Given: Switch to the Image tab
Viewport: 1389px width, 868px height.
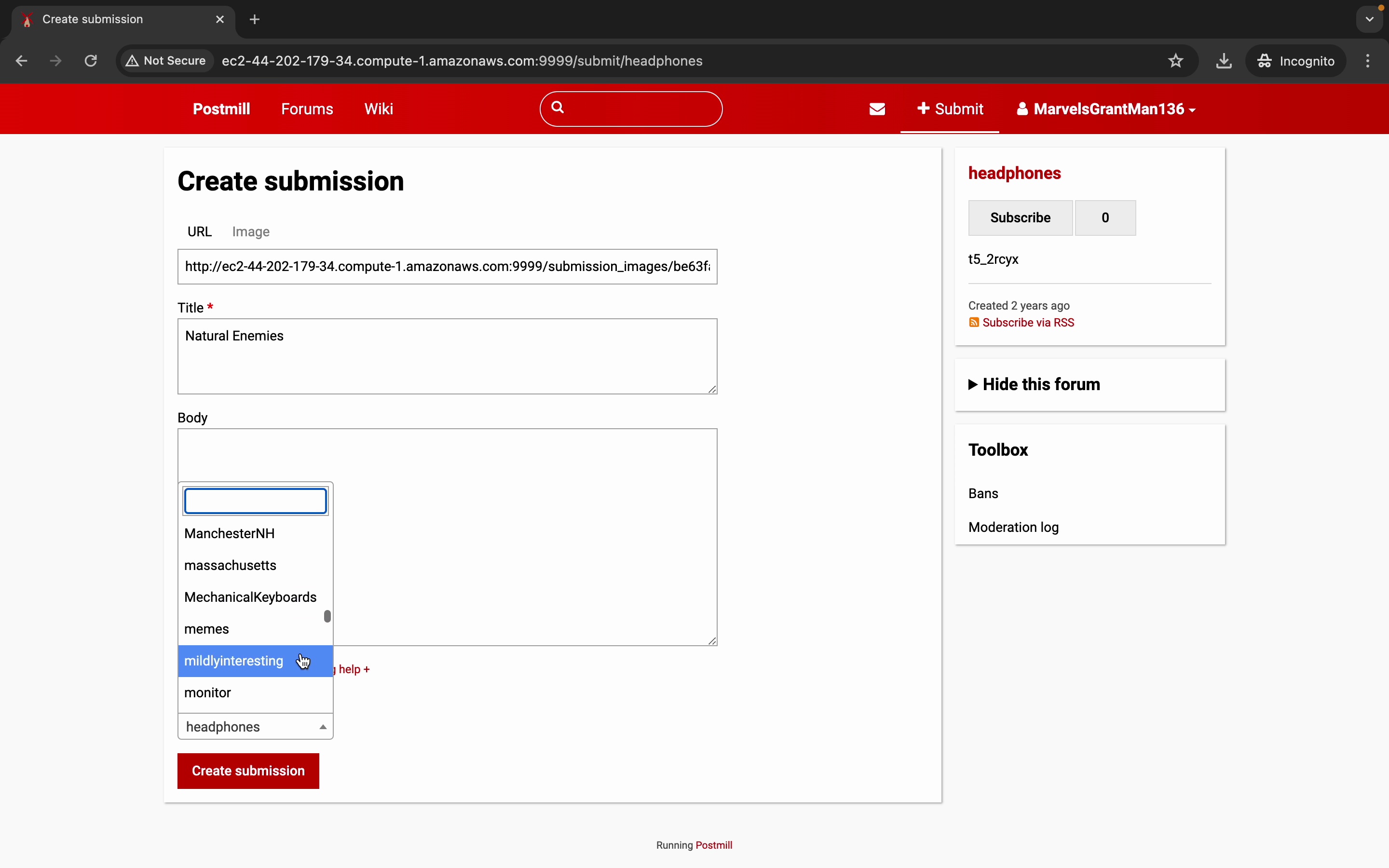Looking at the screenshot, I should (251, 232).
